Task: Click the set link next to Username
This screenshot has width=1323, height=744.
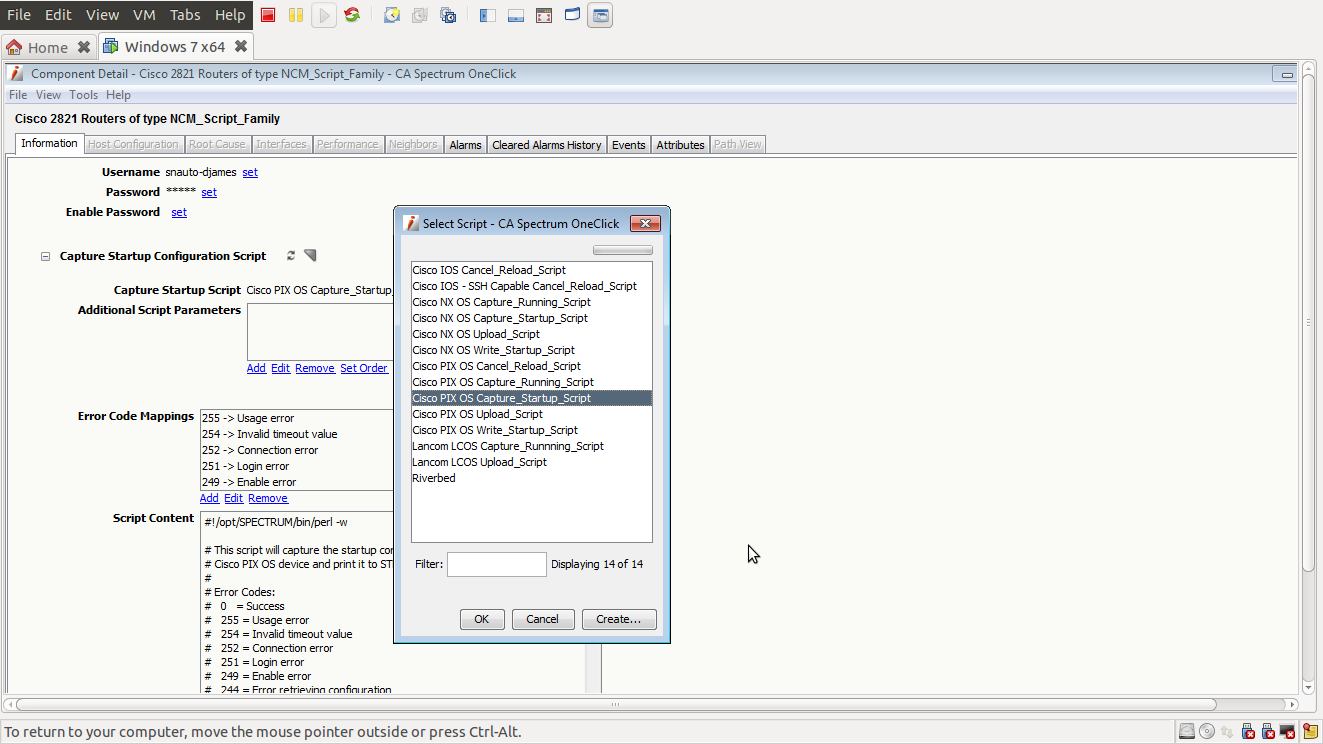Action: [x=250, y=172]
